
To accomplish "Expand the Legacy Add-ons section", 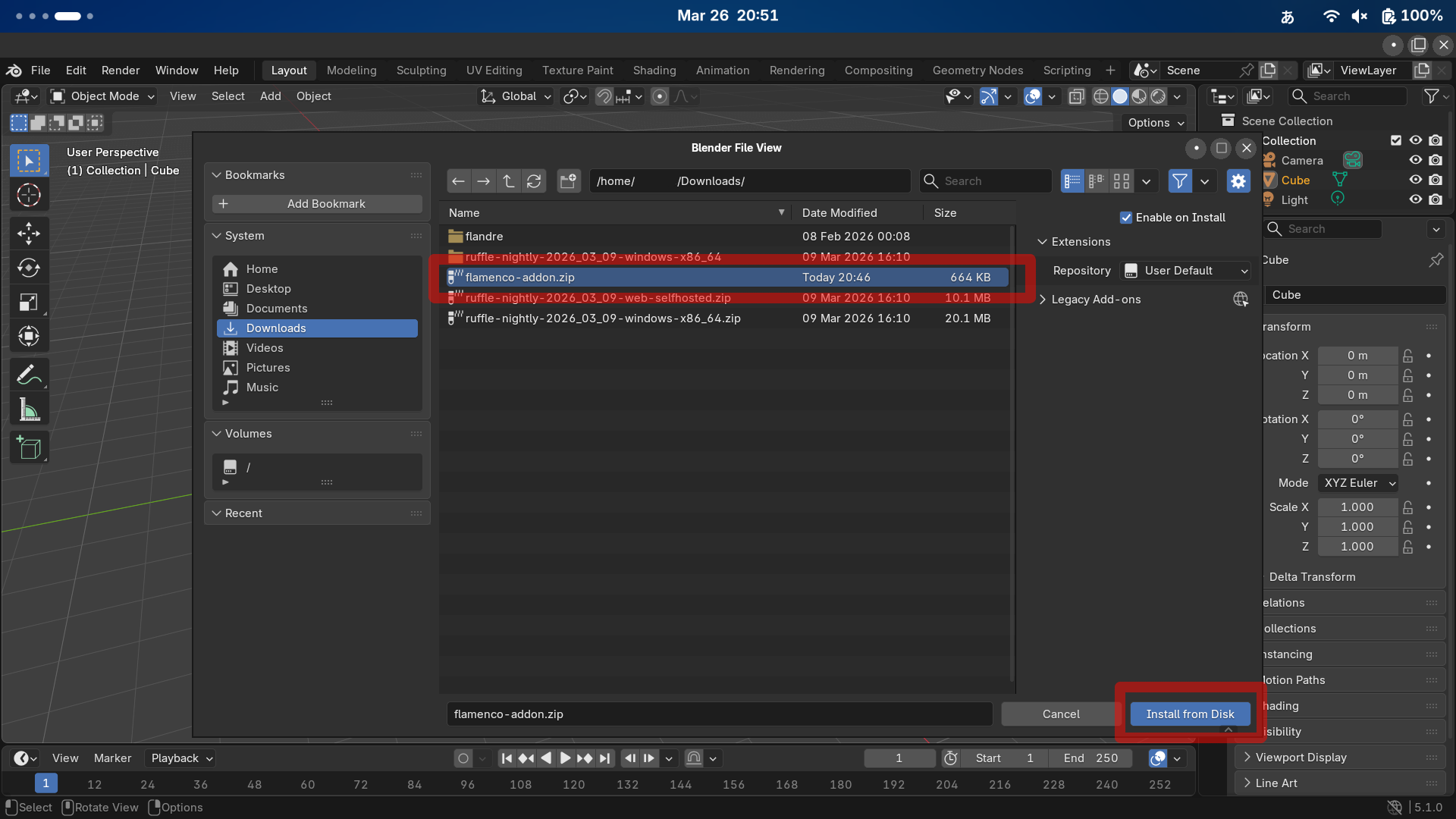I will [x=1043, y=300].
